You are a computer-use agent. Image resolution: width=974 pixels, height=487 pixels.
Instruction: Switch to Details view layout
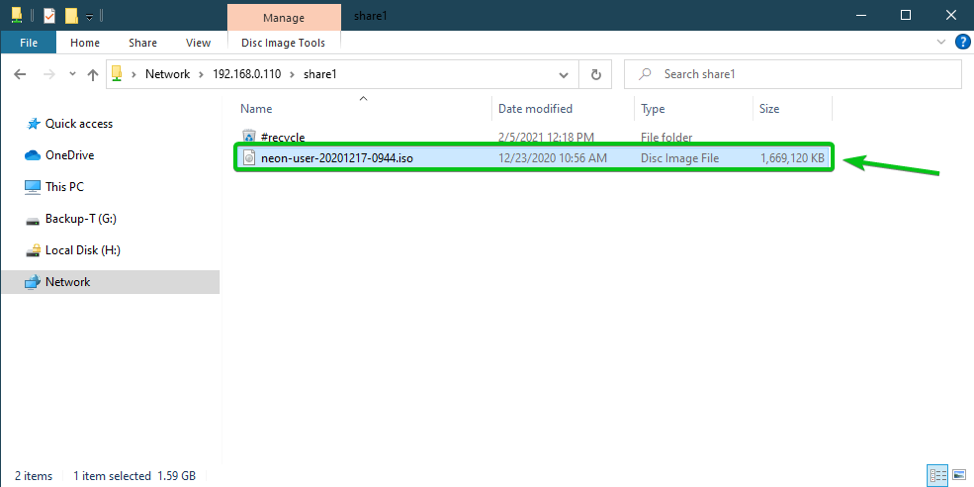(936, 475)
